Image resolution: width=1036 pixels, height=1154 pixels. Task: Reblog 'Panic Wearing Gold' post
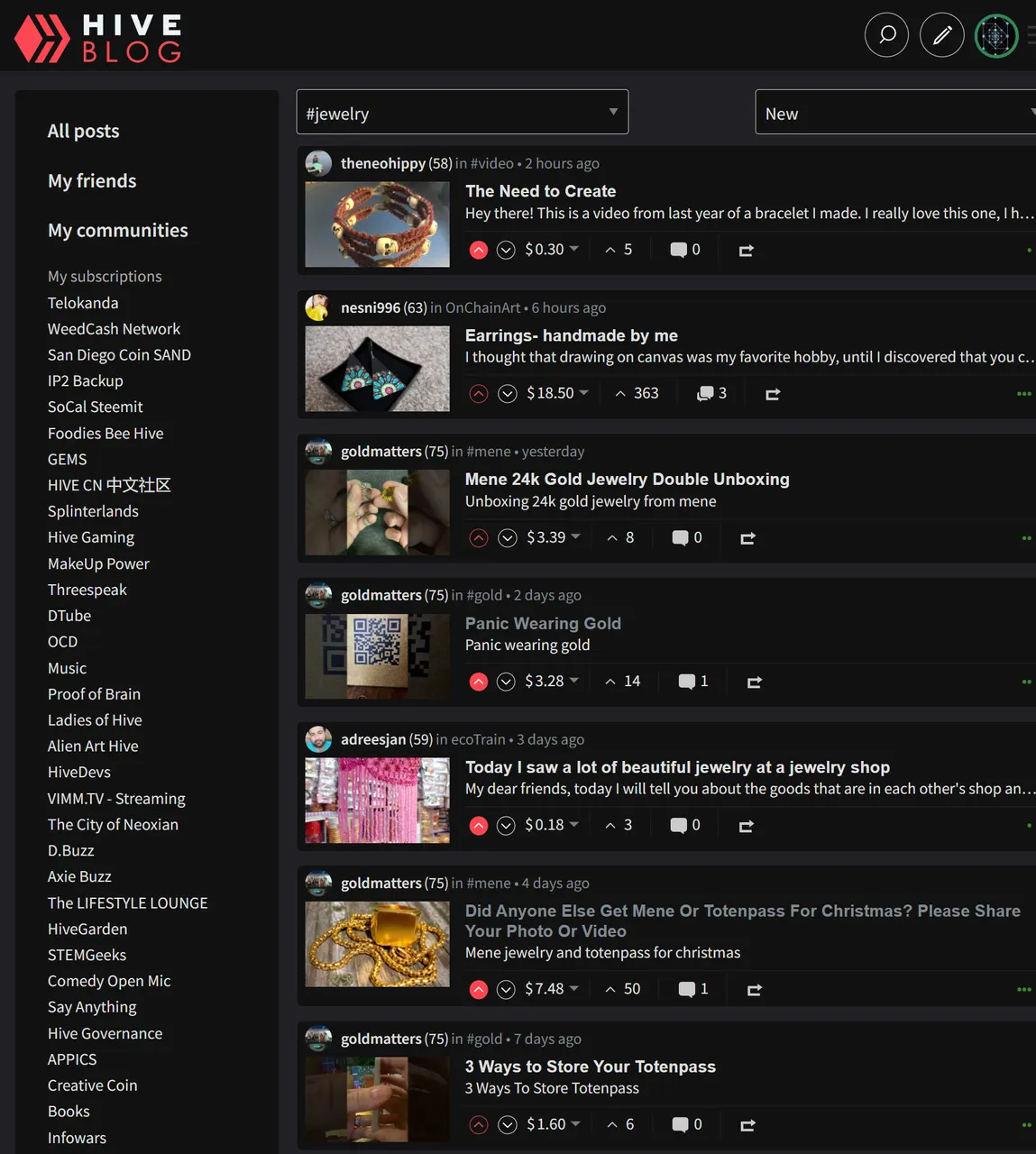point(755,682)
